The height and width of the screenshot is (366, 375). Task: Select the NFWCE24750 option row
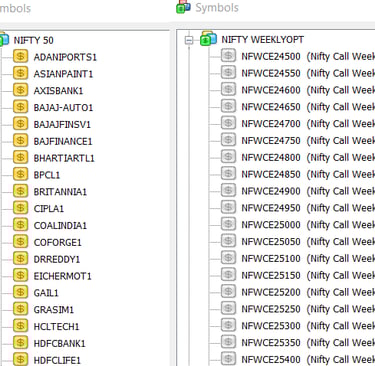[x=298, y=140]
